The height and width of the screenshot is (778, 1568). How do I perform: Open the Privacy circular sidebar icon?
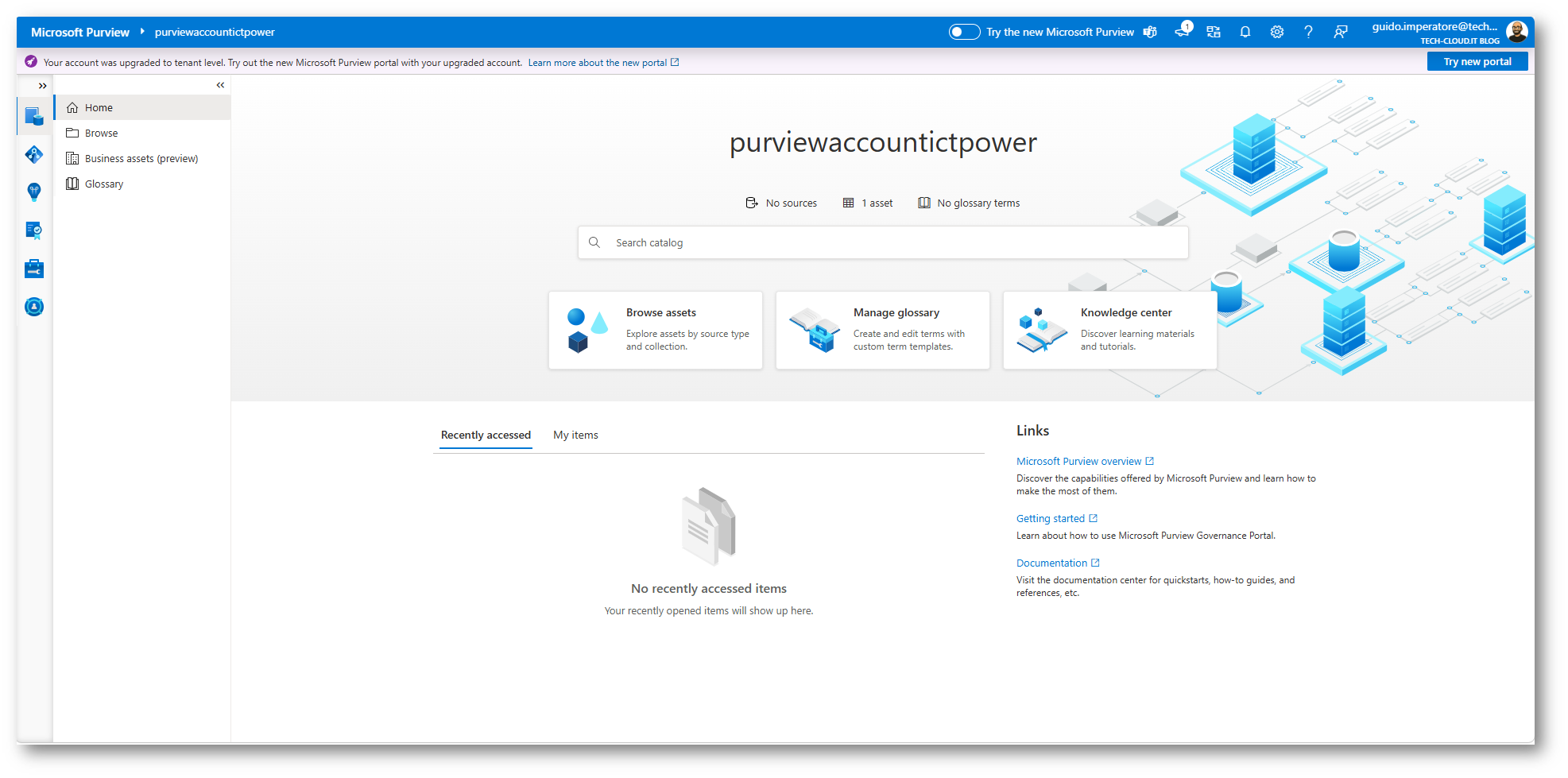pyautogui.click(x=34, y=307)
